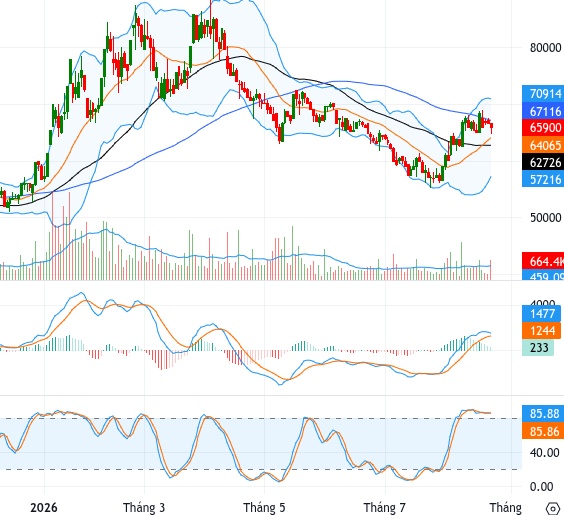
Task: Open chart settings gear icon
Action: coord(553,509)
